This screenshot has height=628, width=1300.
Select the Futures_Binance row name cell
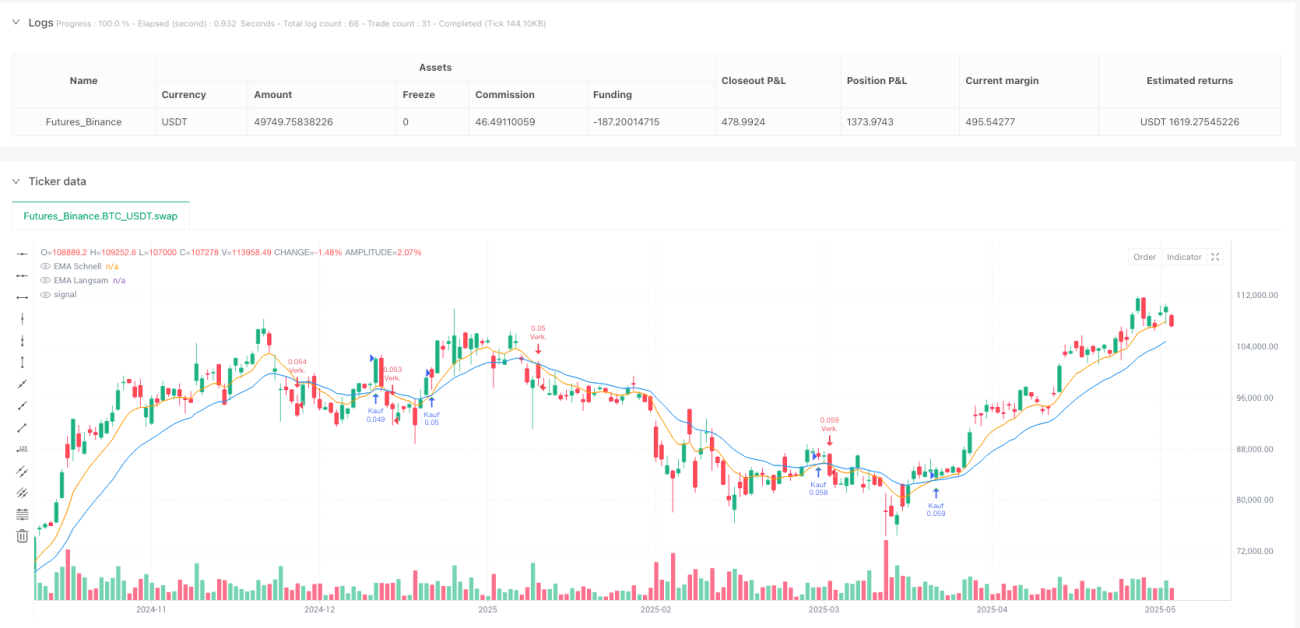click(x=83, y=122)
